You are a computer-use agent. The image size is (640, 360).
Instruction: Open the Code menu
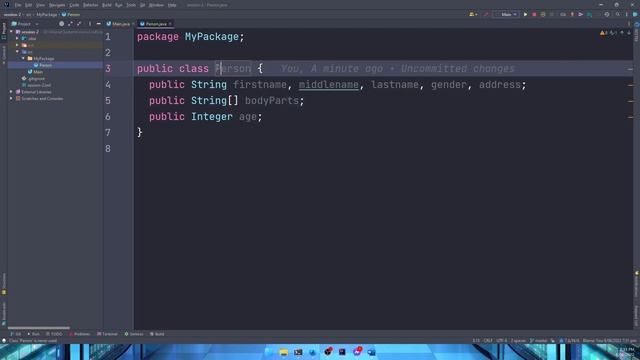pos(74,5)
